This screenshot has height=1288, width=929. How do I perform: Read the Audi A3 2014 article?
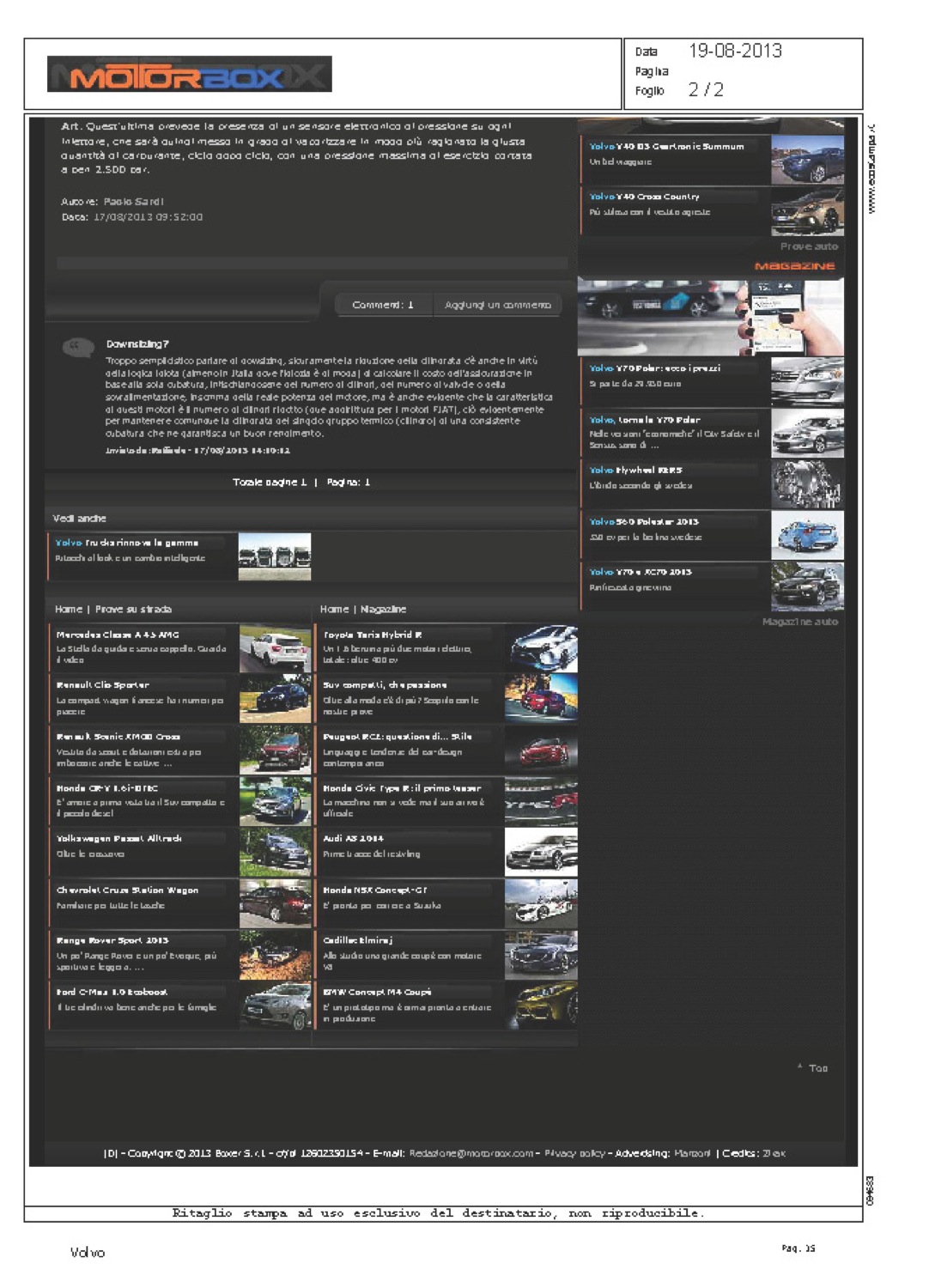click(353, 838)
